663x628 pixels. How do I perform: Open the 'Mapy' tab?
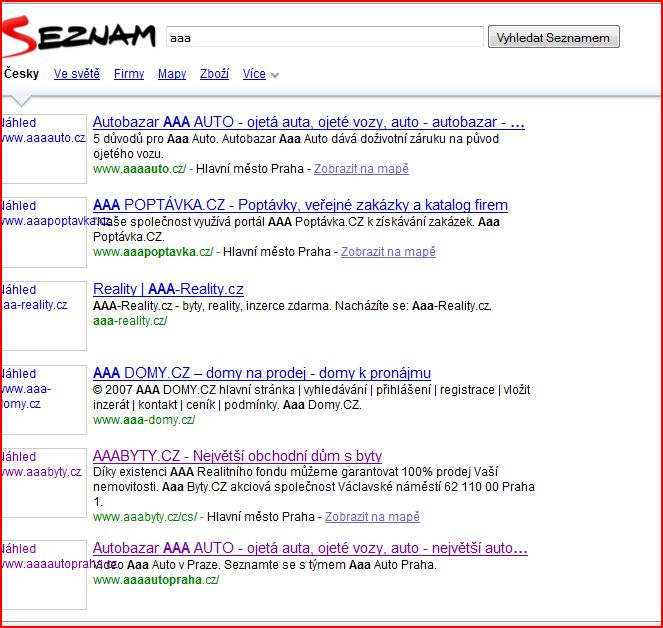pos(172,74)
